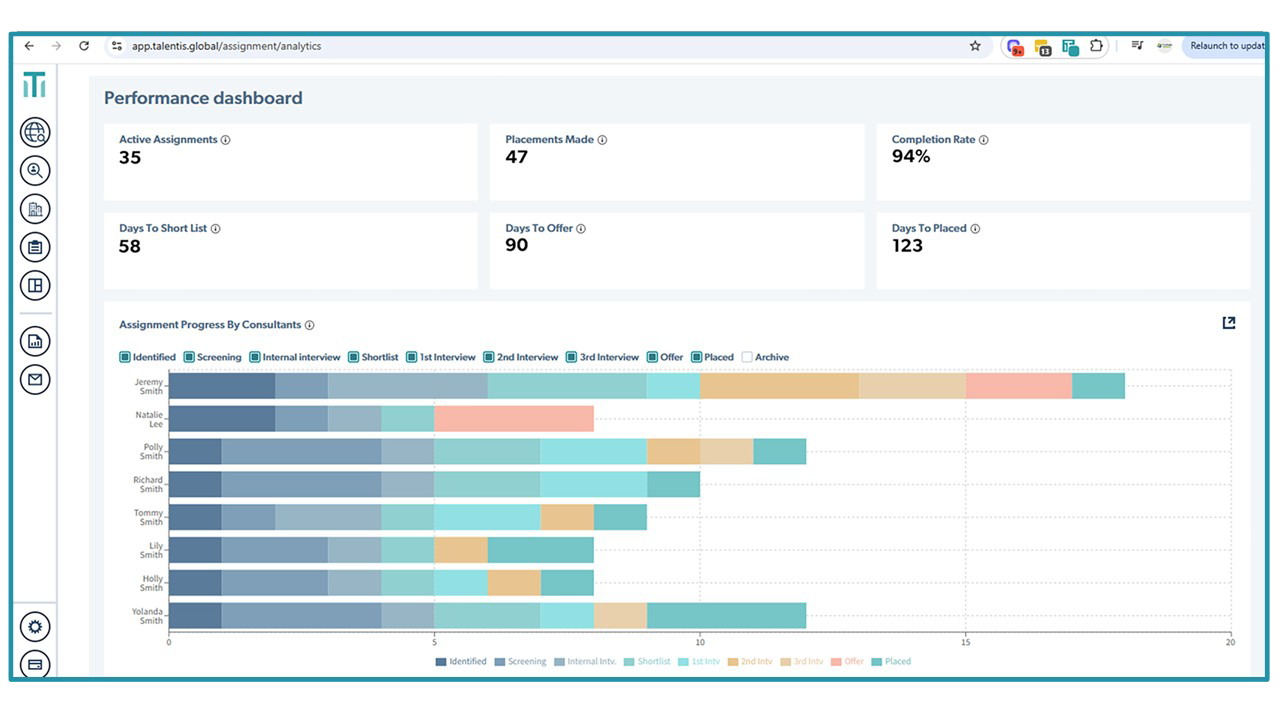Open the analytics chart icon in the sidebar
This screenshot has height=720, width=1280.
(x=35, y=341)
